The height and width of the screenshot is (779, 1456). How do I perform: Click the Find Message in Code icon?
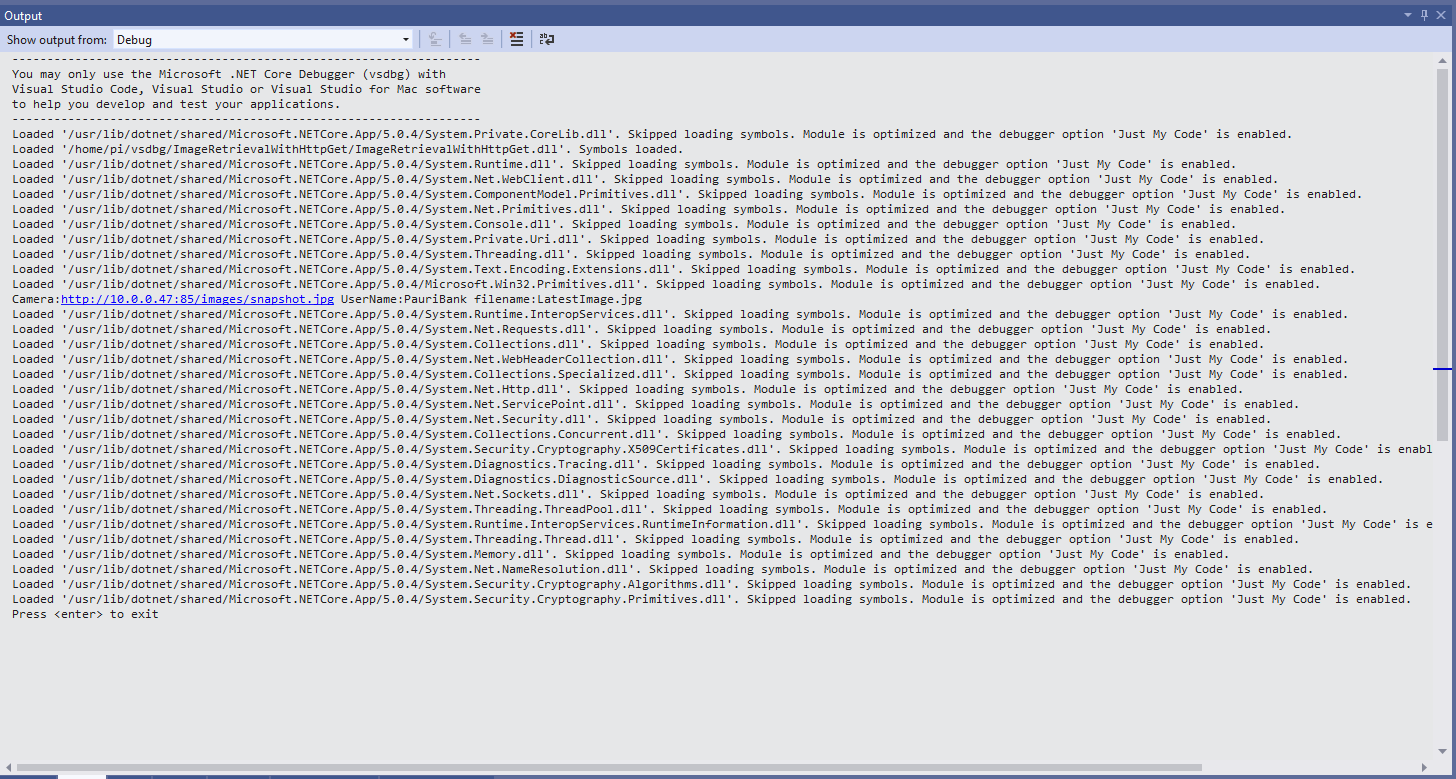click(x=435, y=40)
